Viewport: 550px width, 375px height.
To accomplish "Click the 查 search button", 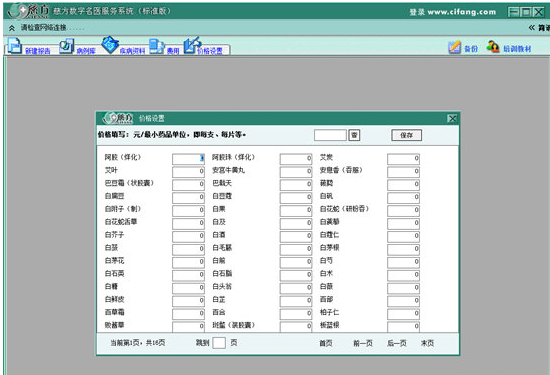I will 354,135.
